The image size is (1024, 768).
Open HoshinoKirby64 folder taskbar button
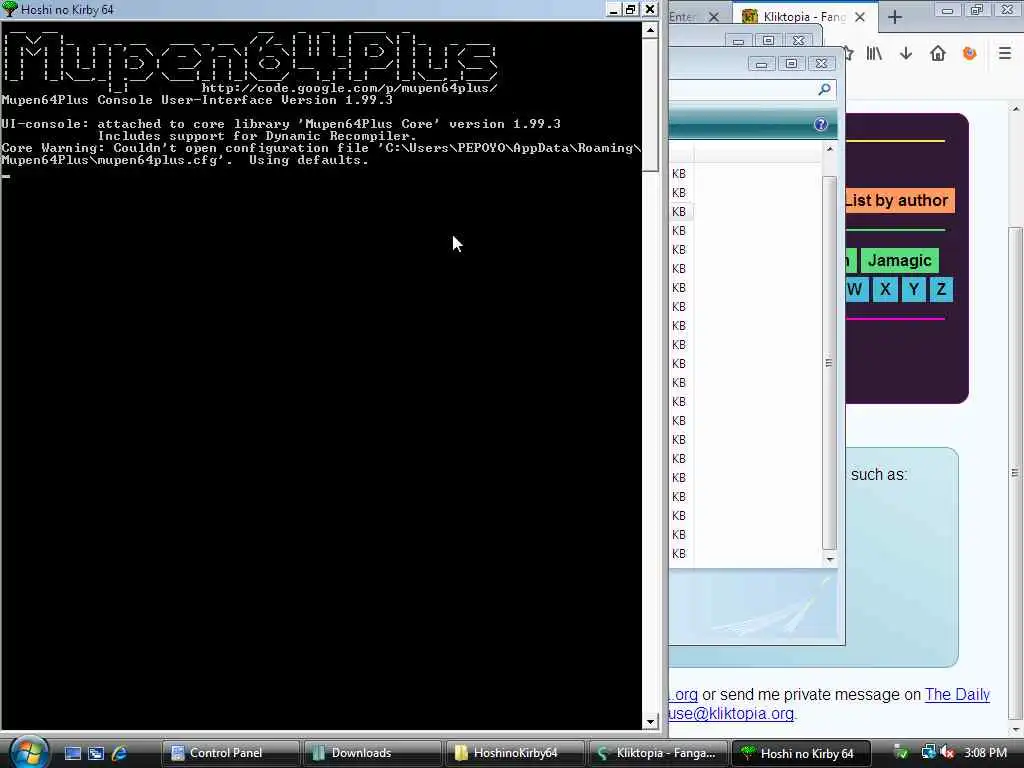[x=514, y=753]
